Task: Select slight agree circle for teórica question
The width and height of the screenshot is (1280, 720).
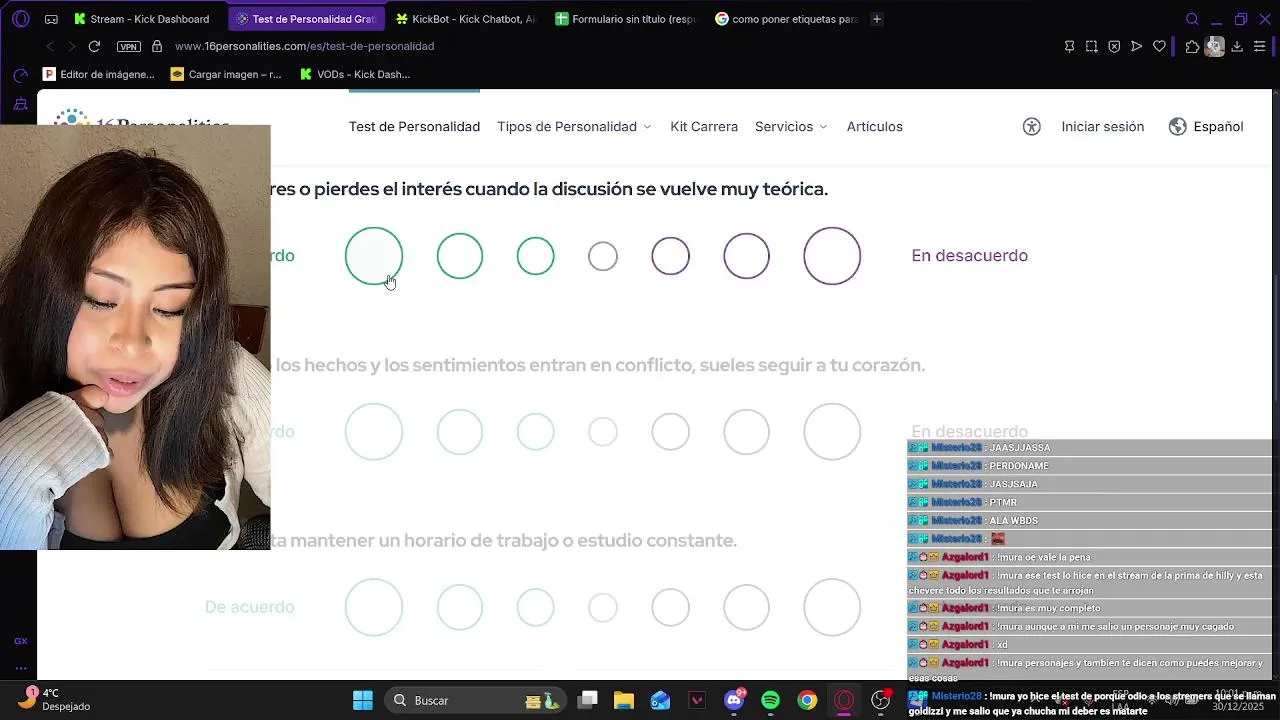Action: [535, 256]
